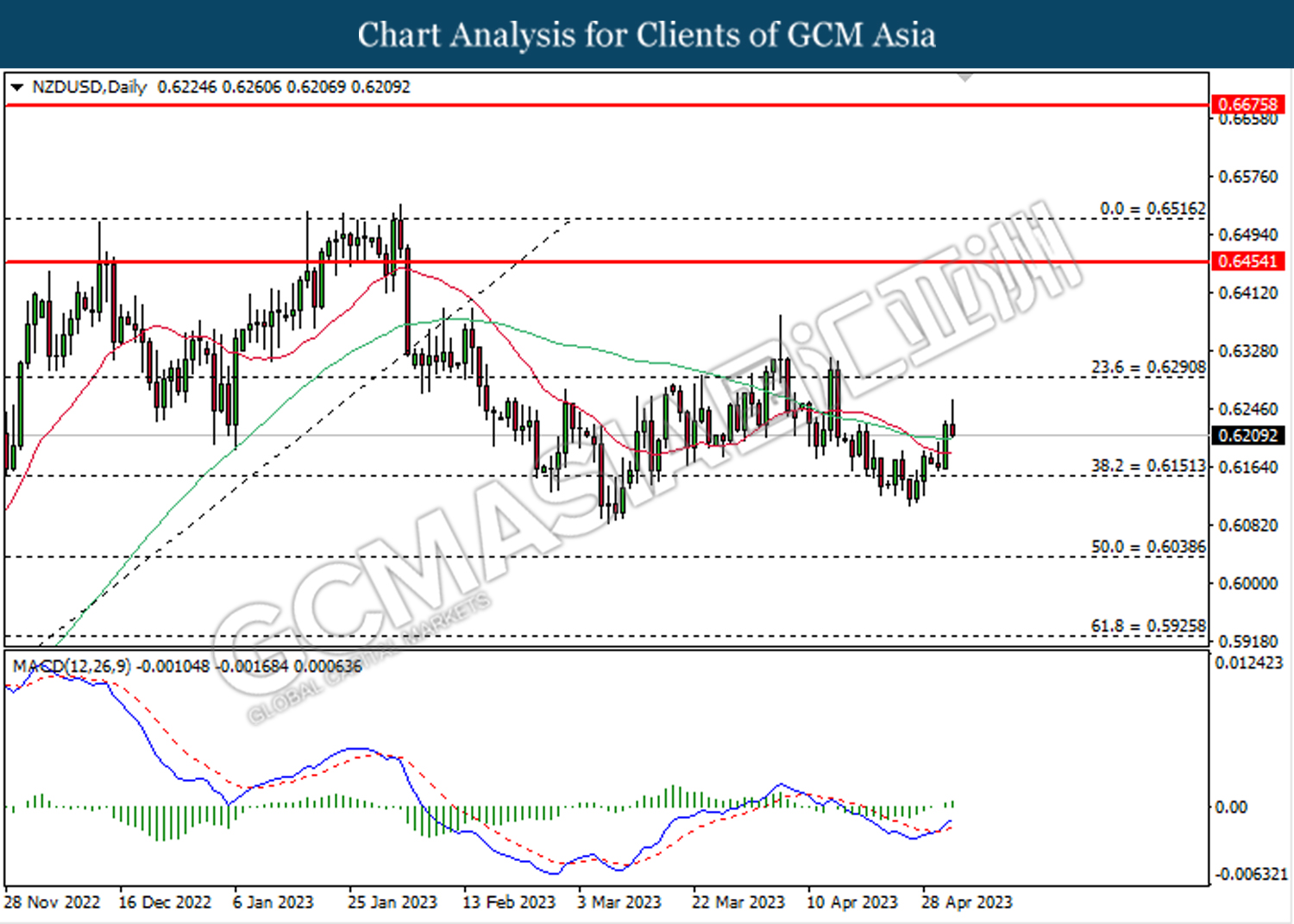This screenshot has width=1294, height=924.
Task: Click the 0.60000 price axis value
Action: coord(1248,584)
